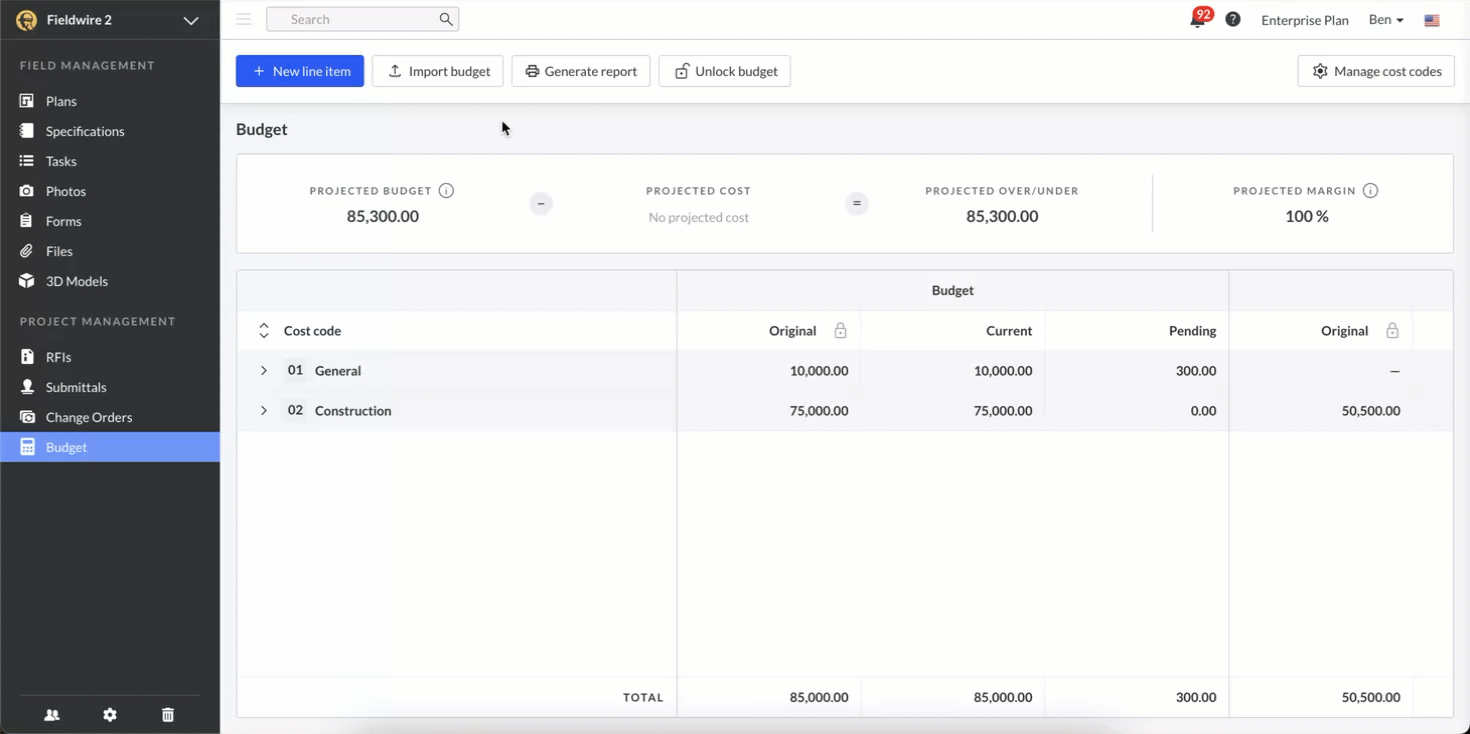Click the Projected Budget info icon
Screen dimensions: 1470x734
(447, 191)
